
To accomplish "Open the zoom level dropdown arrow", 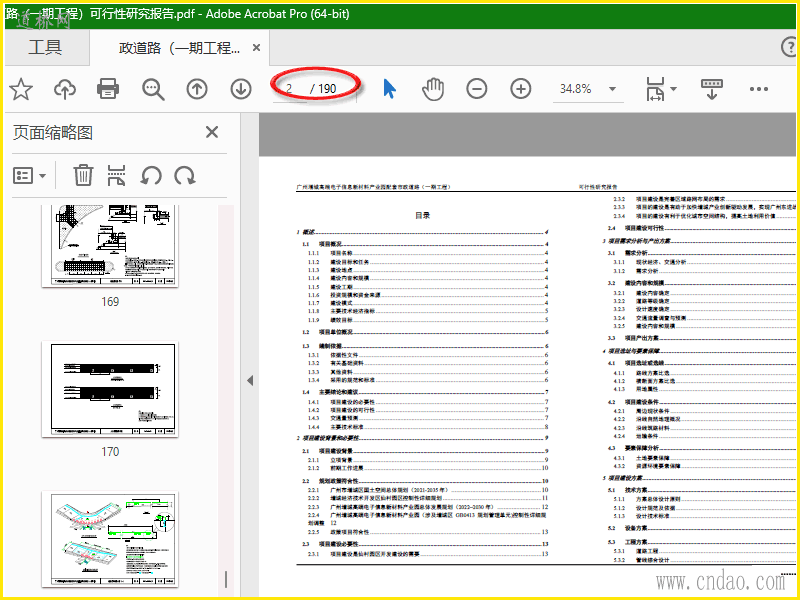I will (x=612, y=89).
